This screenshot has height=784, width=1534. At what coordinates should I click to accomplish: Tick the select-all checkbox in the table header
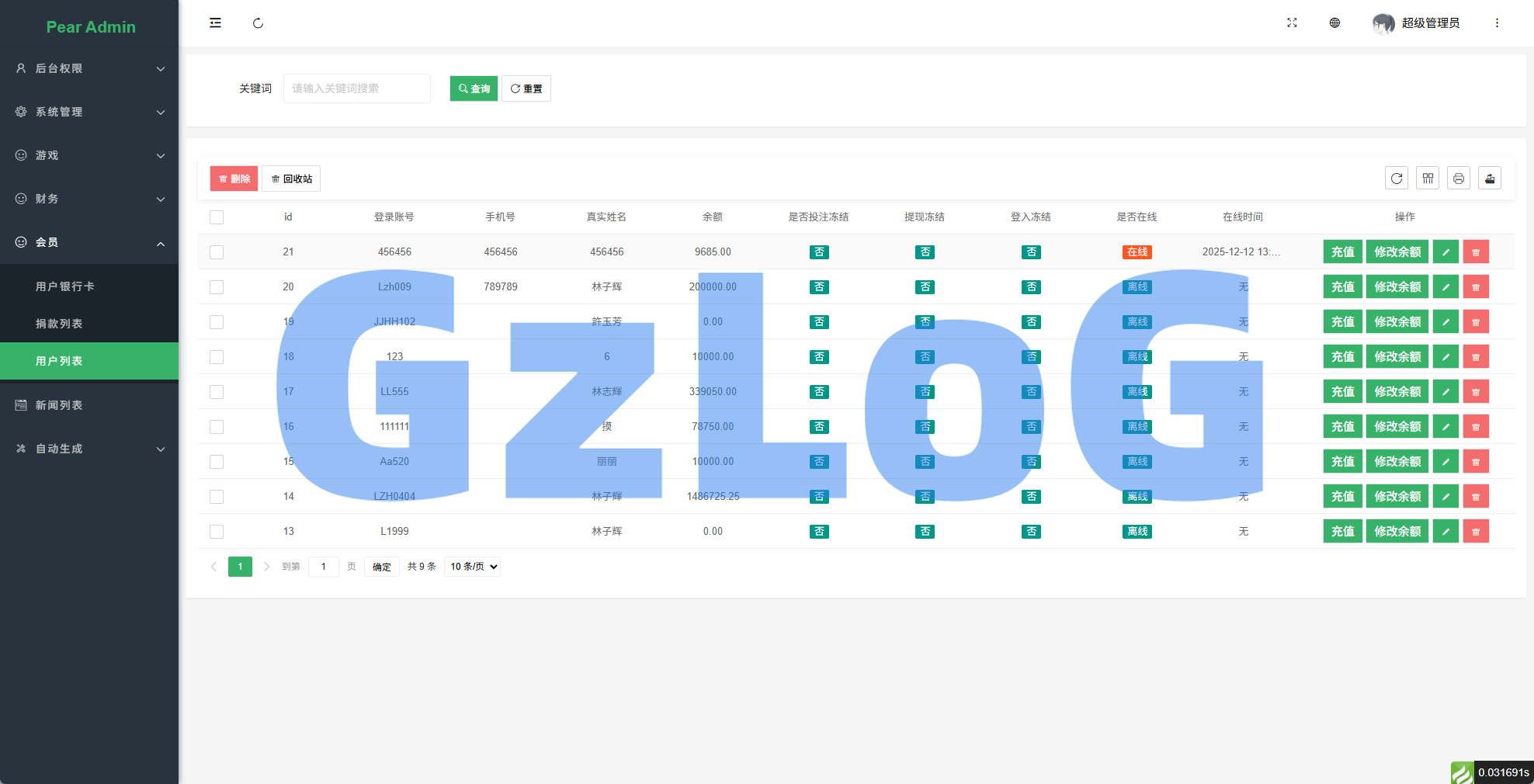217,217
